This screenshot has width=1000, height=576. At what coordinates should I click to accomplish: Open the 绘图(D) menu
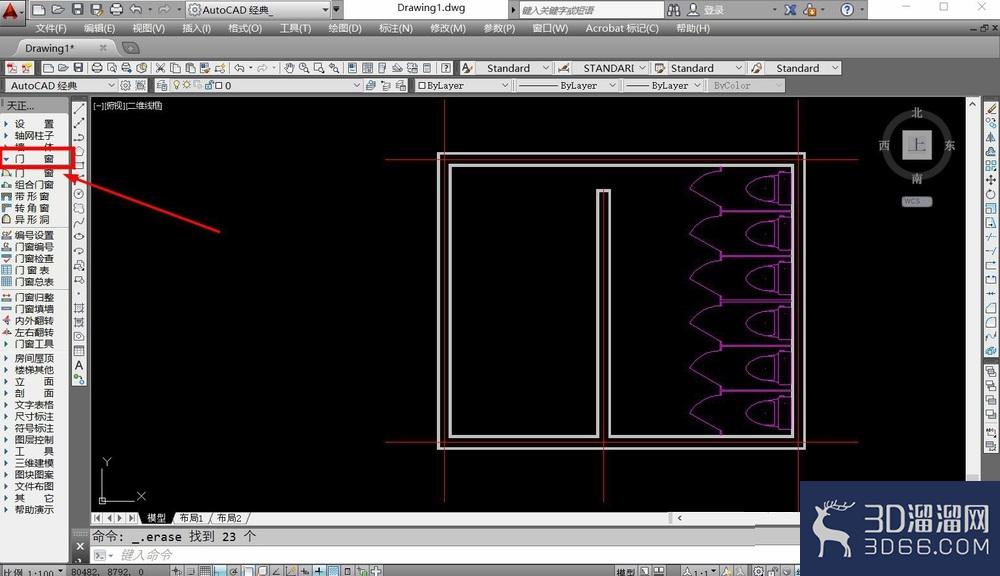[x=344, y=28]
